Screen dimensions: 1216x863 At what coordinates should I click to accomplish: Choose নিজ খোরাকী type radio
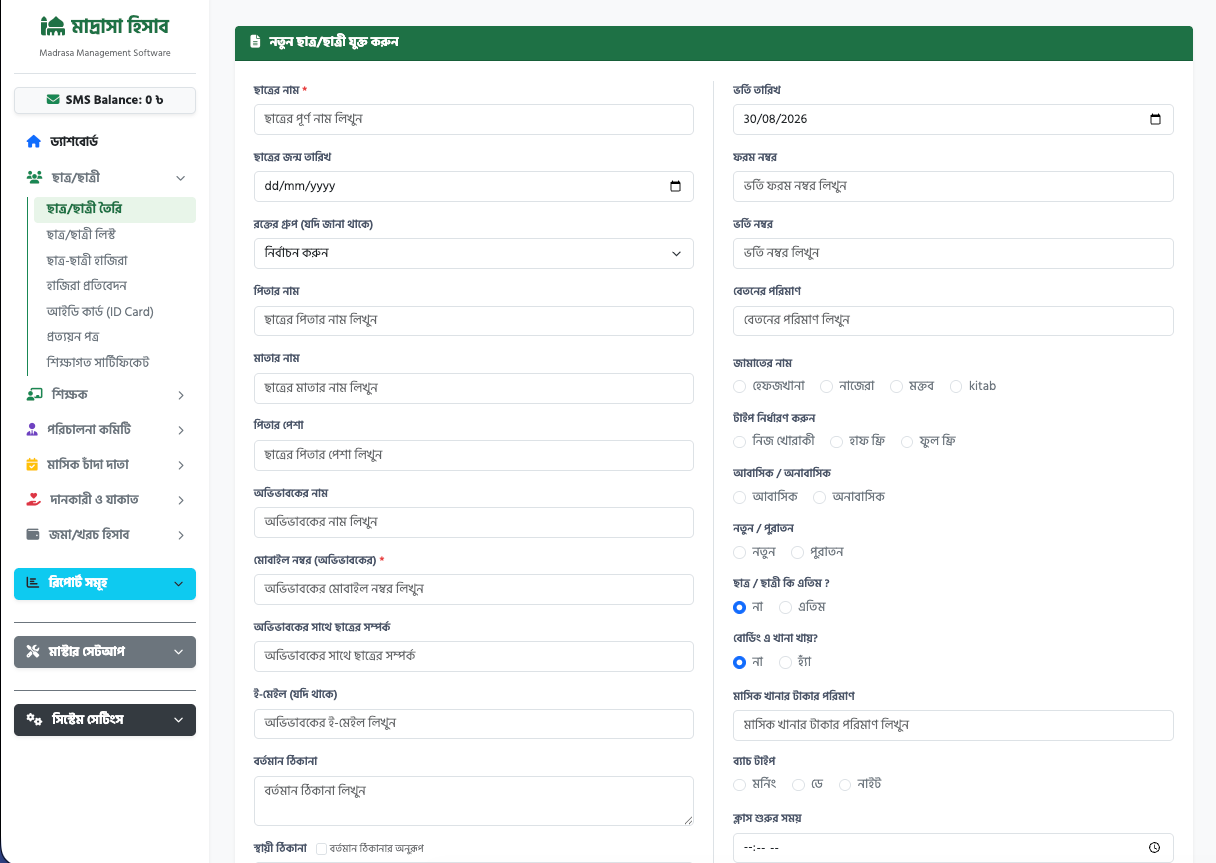[740, 441]
